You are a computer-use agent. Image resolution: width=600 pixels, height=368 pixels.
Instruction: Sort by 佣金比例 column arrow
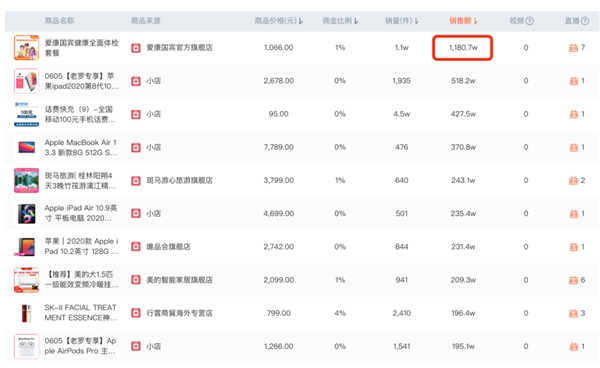[356, 21]
